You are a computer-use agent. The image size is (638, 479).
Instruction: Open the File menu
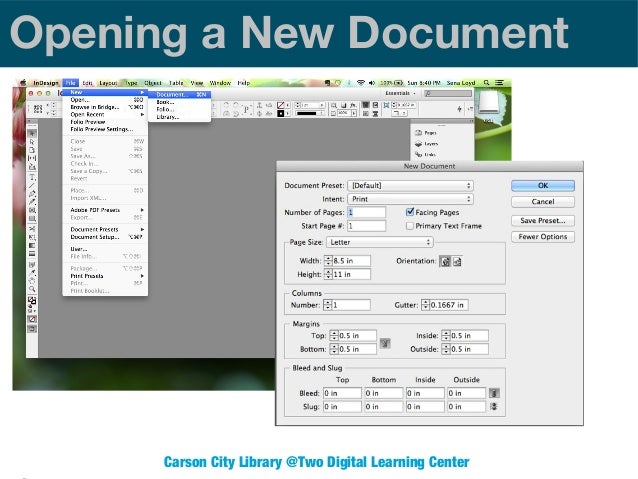pyautogui.click(x=70, y=83)
